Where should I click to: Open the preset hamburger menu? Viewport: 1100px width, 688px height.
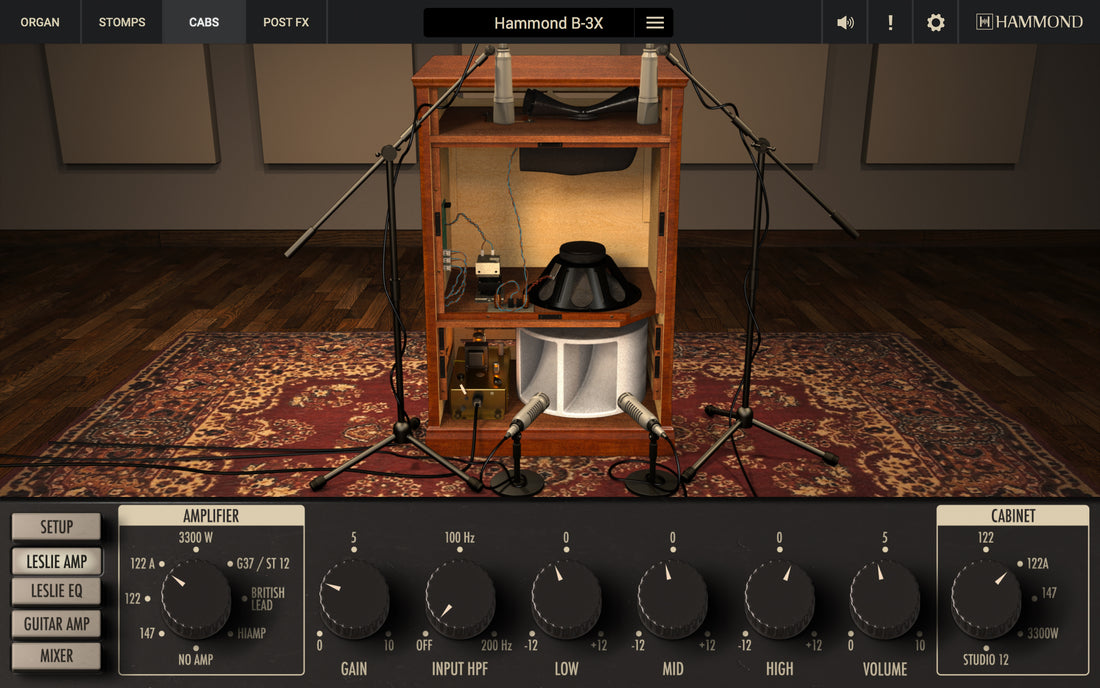pyautogui.click(x=655, y=22)
